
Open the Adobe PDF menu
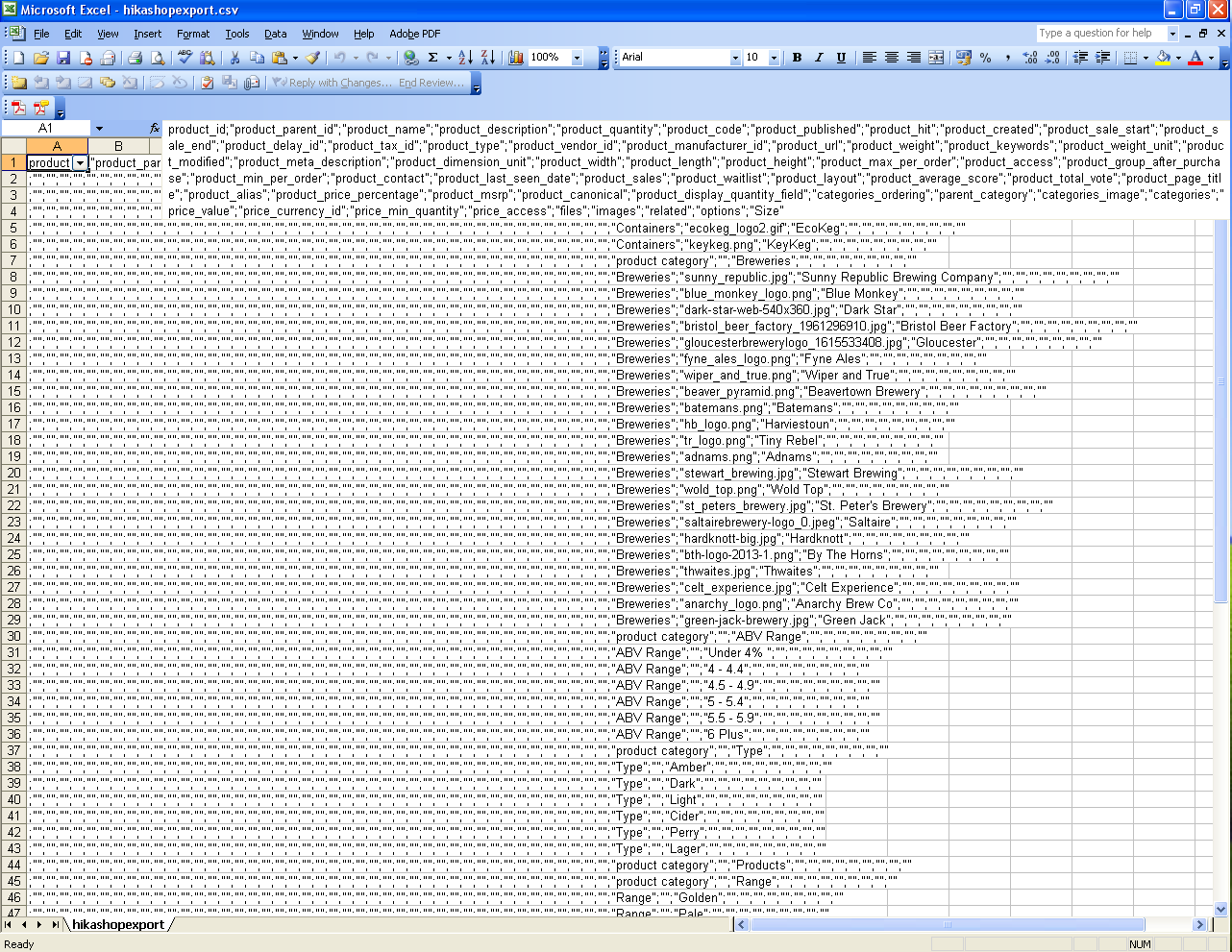pyautogui.click(x=415, y=34)
